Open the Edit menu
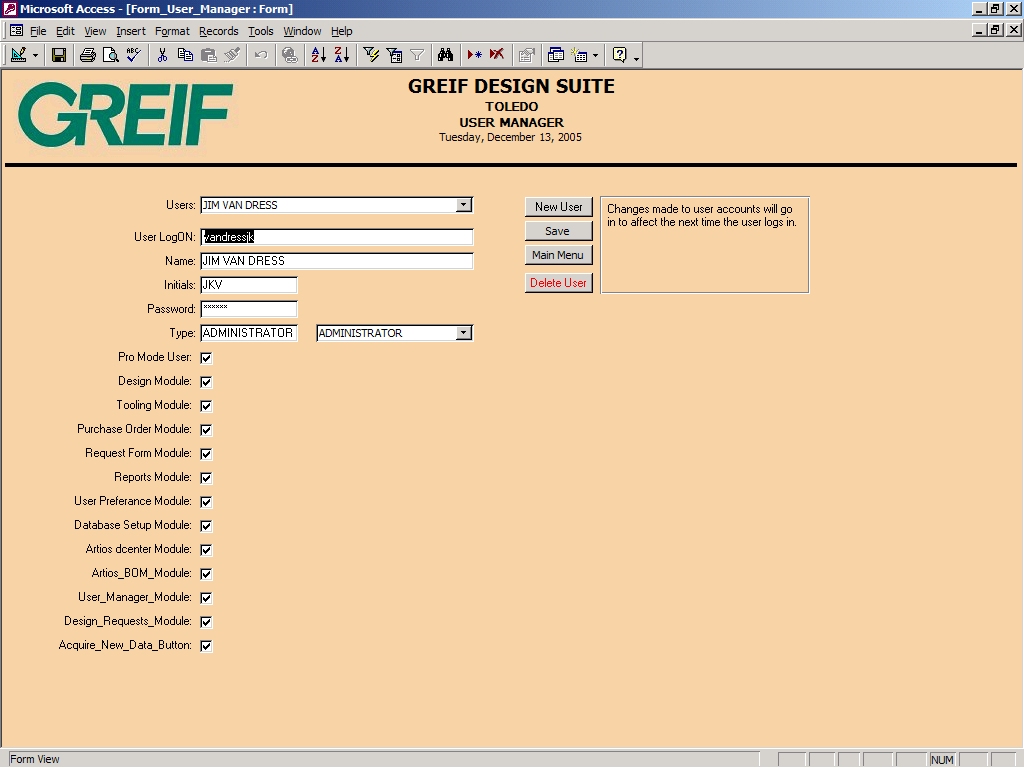Image resolution: width=1024 pixels, height=768 pixels. point(65,31)
